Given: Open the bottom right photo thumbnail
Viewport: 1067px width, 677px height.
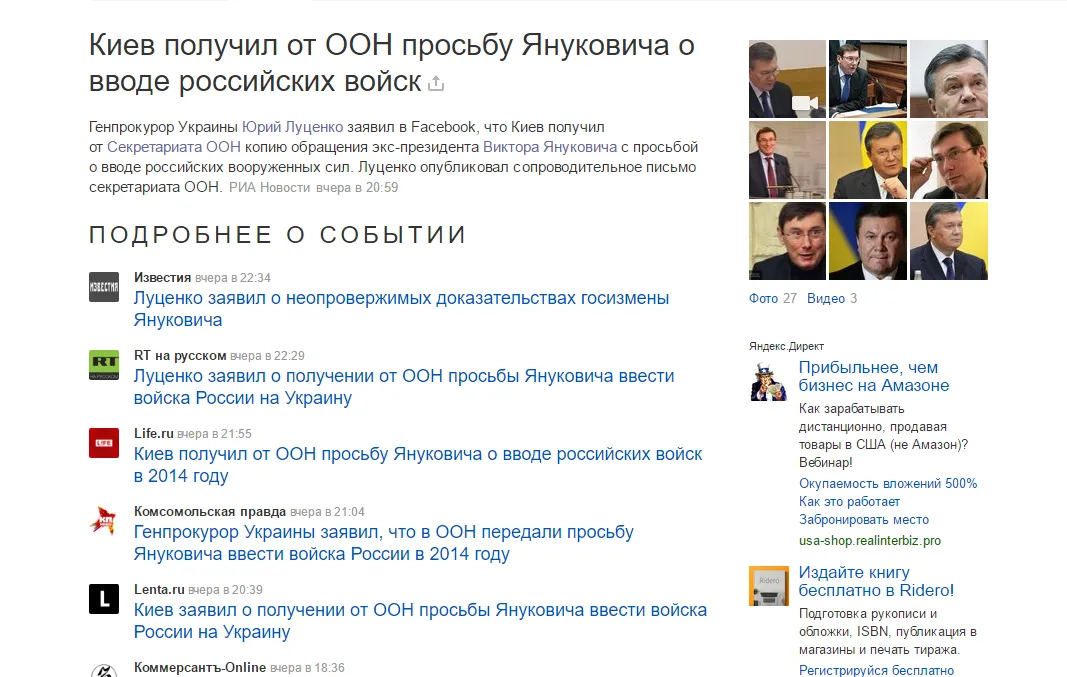Looking at the screenshot, I should [x=949, y=241].
